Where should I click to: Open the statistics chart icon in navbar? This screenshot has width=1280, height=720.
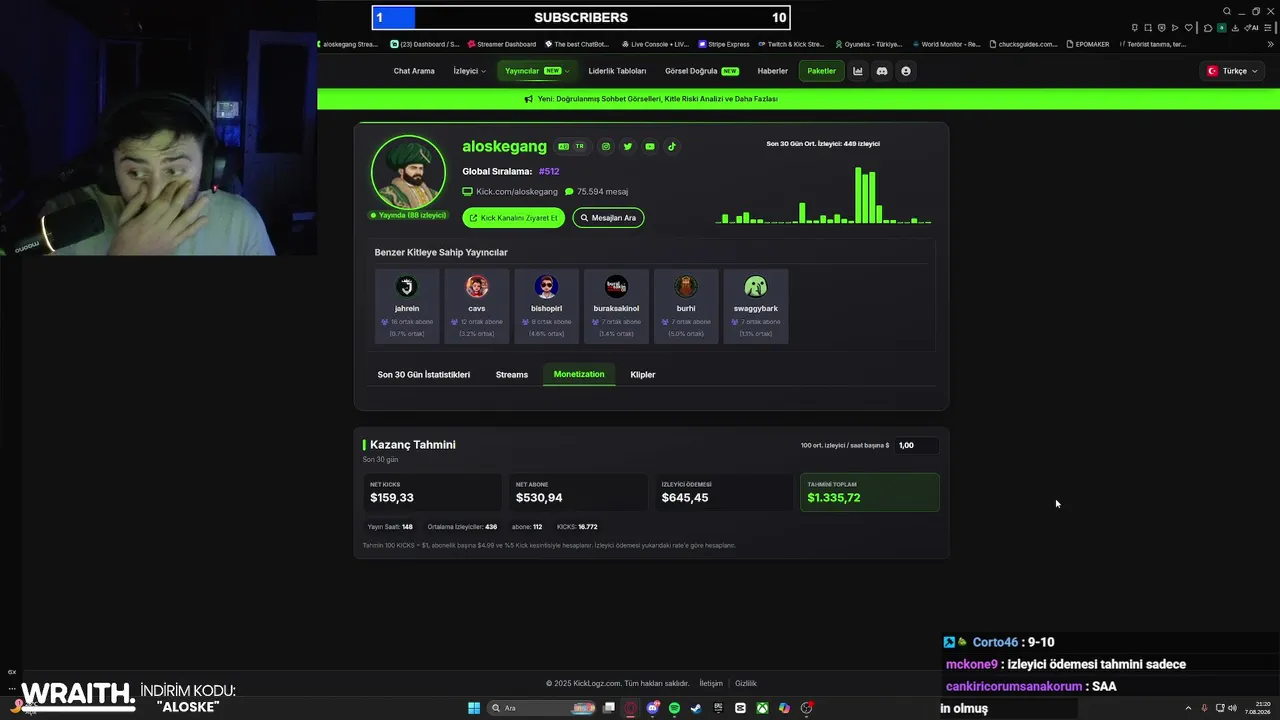click(x=857, y=71)
